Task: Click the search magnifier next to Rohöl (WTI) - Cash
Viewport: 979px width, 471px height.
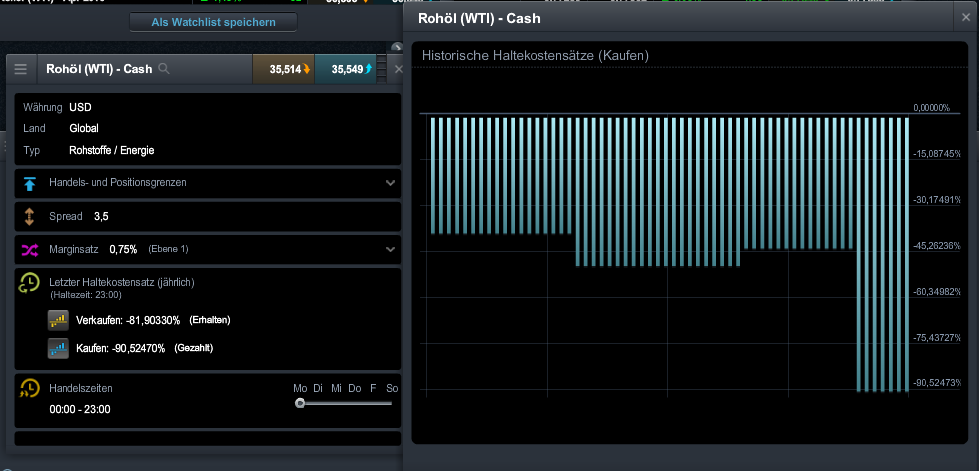Action: pos(164,69)
